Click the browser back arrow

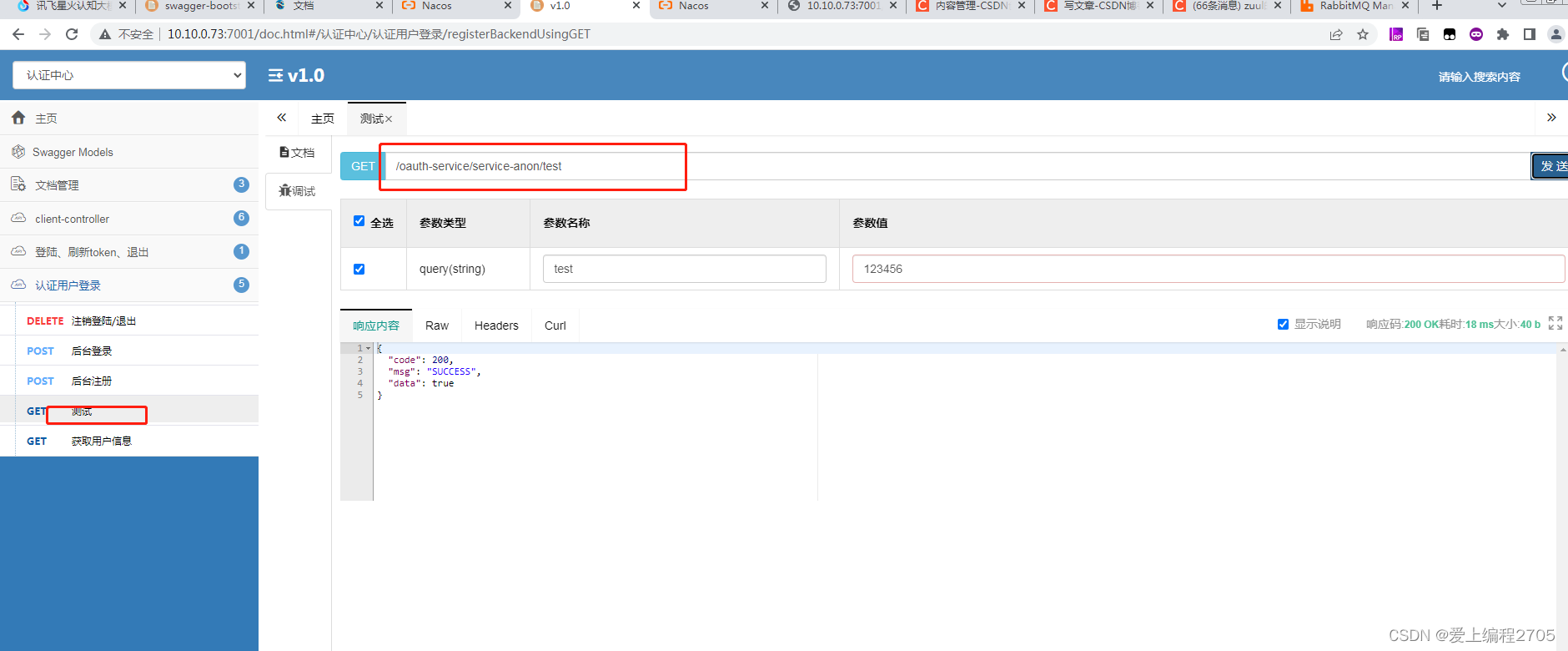click(x=18, y=34)
